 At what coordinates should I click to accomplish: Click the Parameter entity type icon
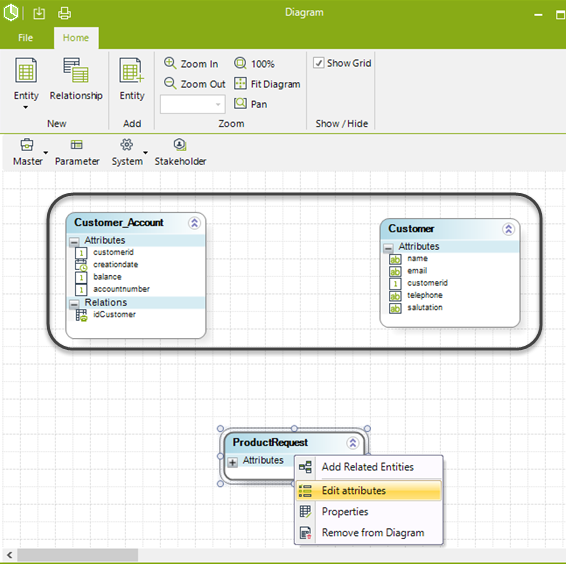77,145
